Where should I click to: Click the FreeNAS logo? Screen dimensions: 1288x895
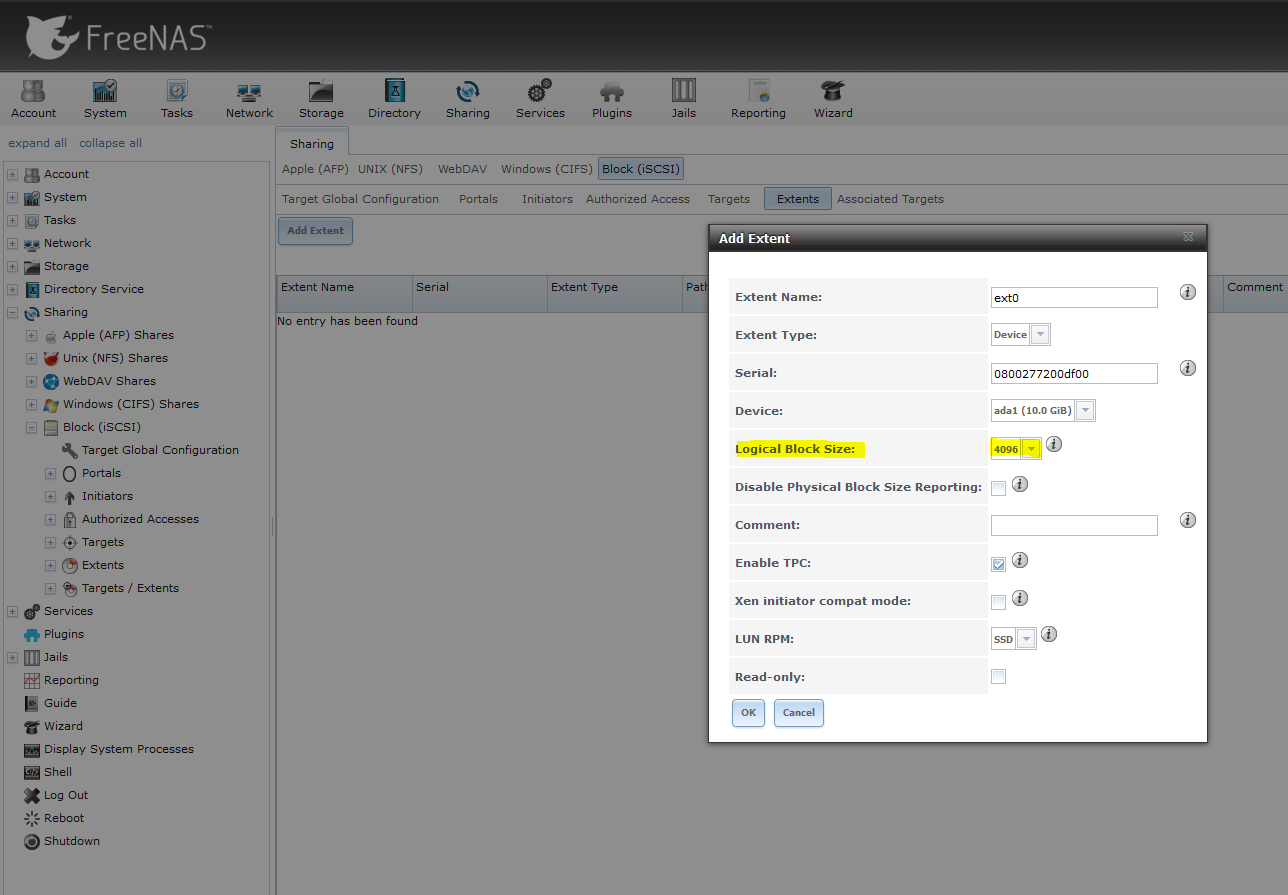(x=118, y=36)
